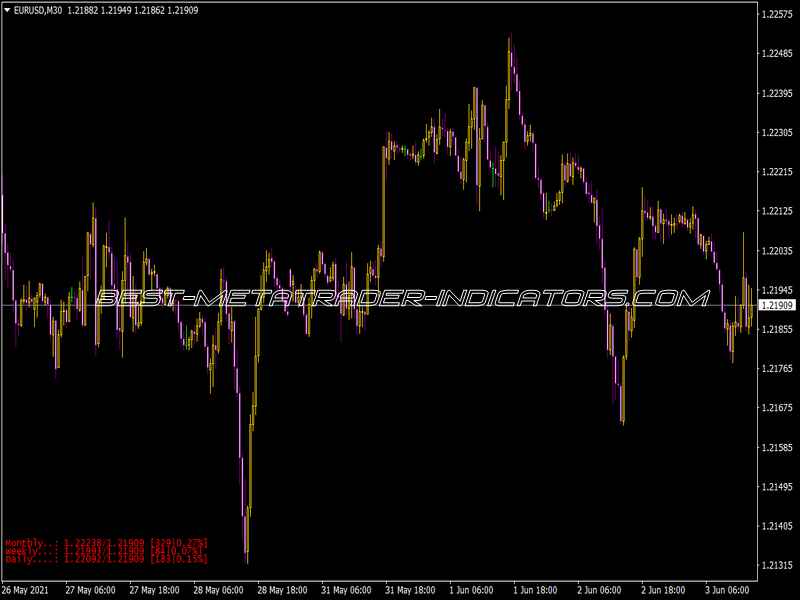Click price scale label 1.21855
The image size is (800, 600).
pos(777,330)
